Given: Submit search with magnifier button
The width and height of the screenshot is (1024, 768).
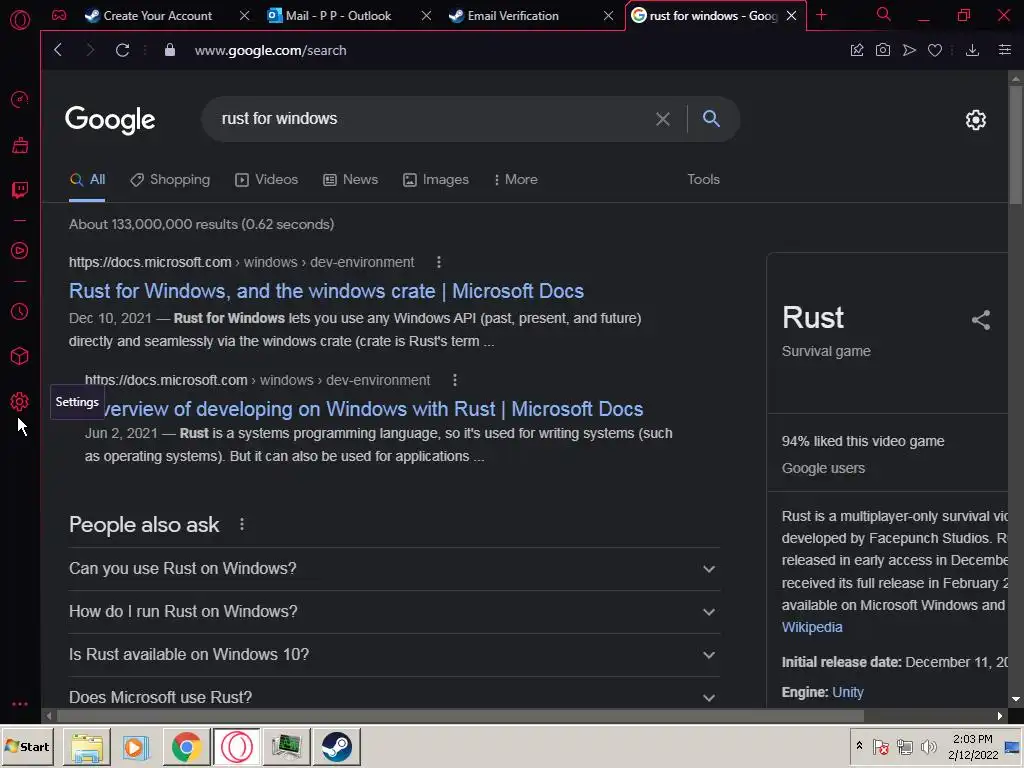Looking at the screenshot, I should [711, 119].
